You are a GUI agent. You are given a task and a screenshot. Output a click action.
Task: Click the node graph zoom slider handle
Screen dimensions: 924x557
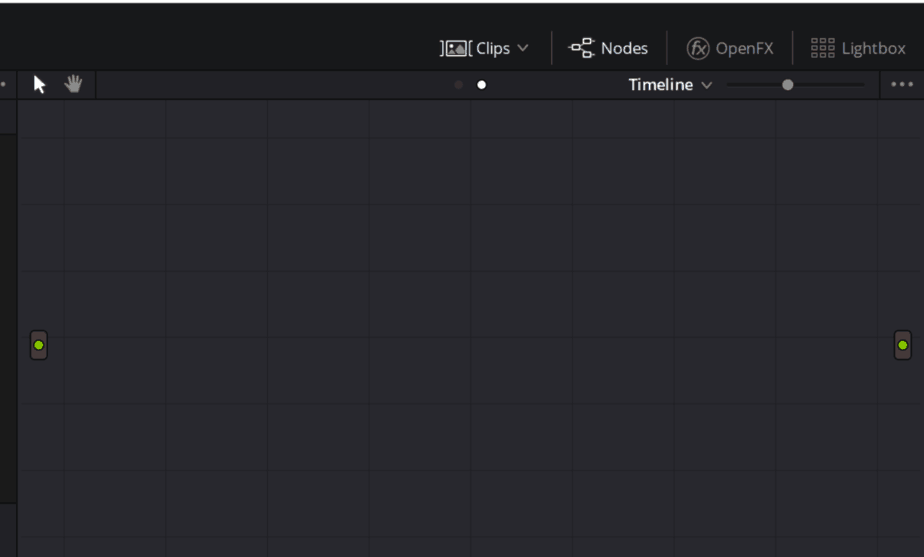[x=787, y=85]
